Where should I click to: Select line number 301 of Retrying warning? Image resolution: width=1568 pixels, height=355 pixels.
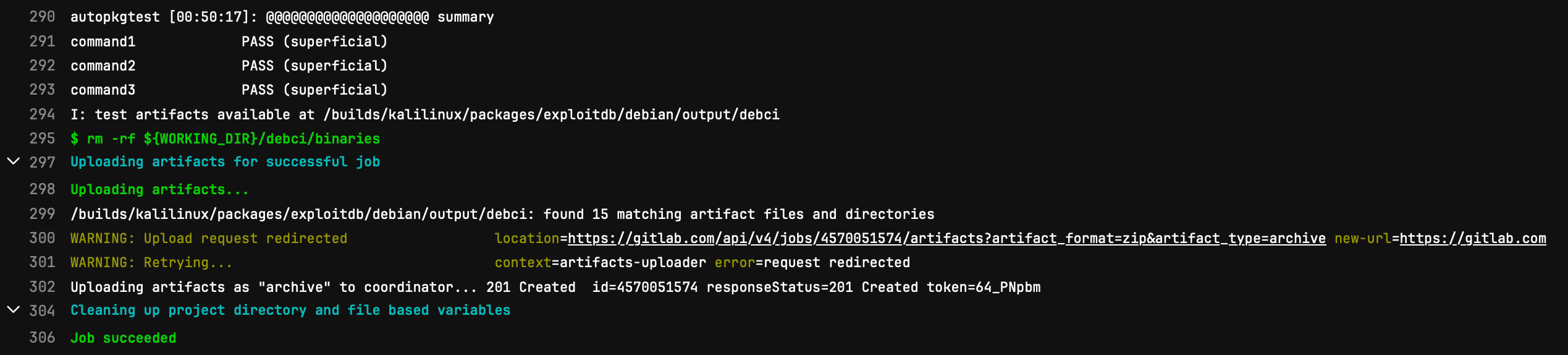pos(42,262)
